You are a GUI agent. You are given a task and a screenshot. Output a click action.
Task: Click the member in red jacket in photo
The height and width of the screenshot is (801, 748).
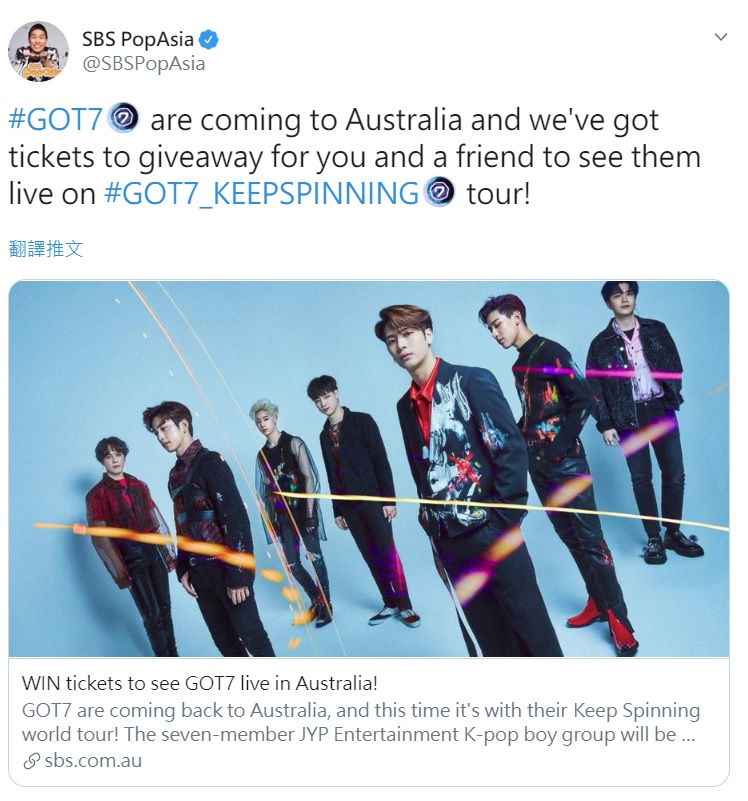124,511
